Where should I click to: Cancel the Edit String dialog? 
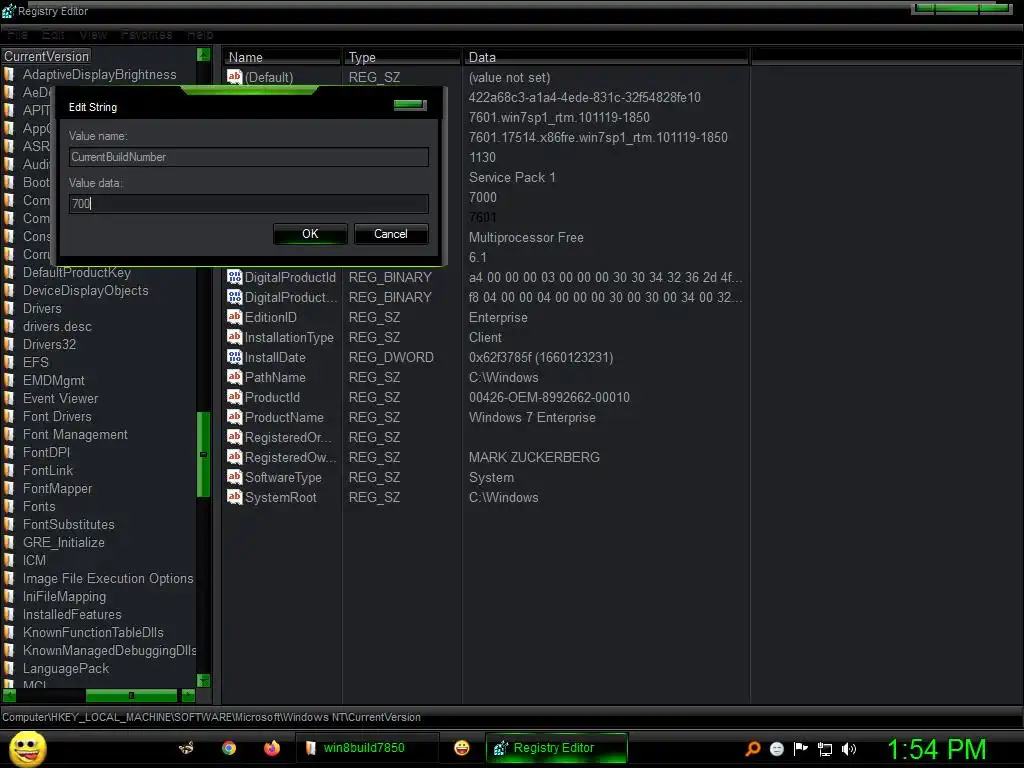[391, 234]
